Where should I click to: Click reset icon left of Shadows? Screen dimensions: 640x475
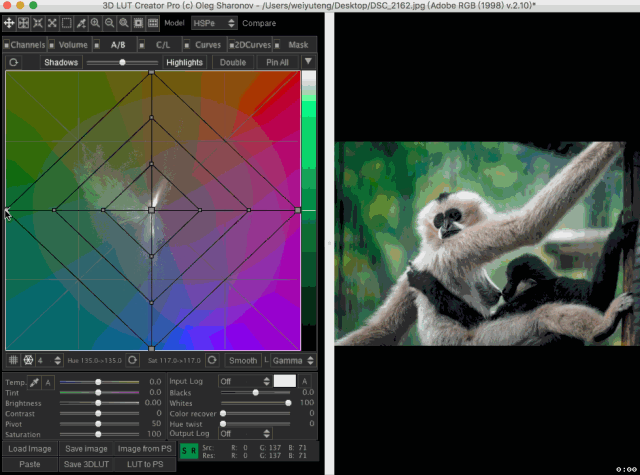point(13,62)
